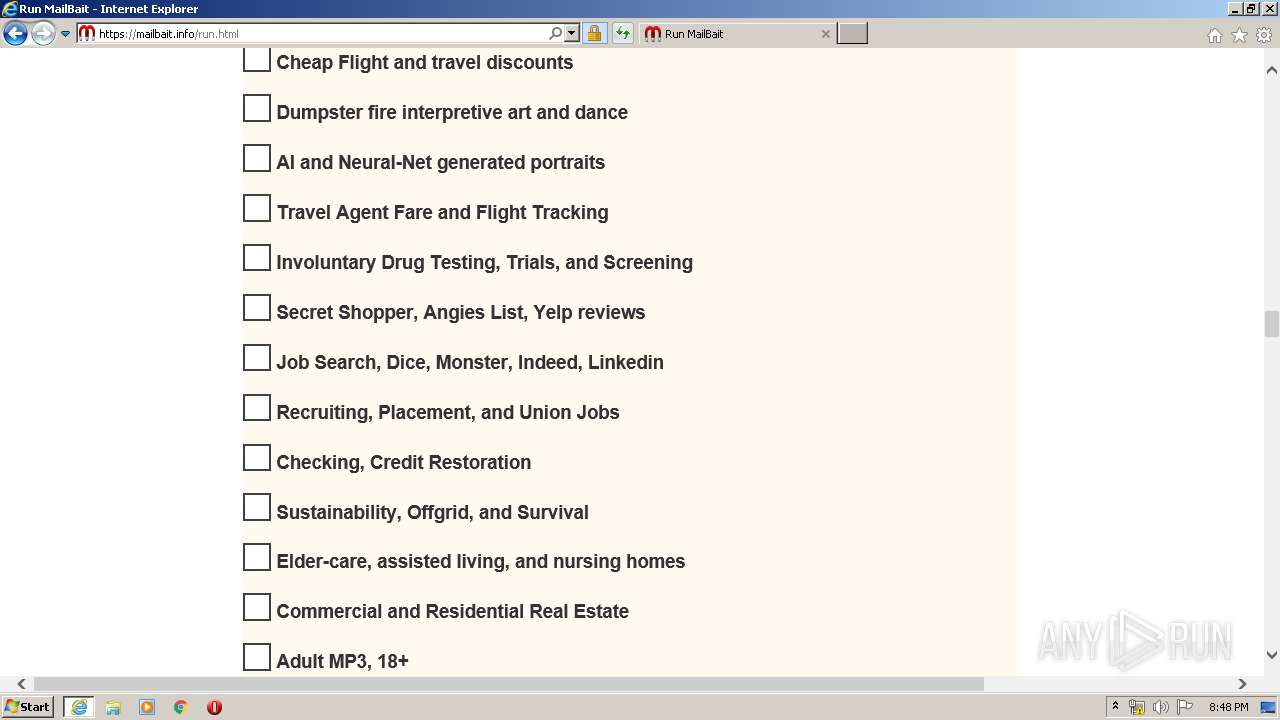Check Checking, Credit Restoration
Viewport: 1280px width, 720px height.
coord(257,458)
